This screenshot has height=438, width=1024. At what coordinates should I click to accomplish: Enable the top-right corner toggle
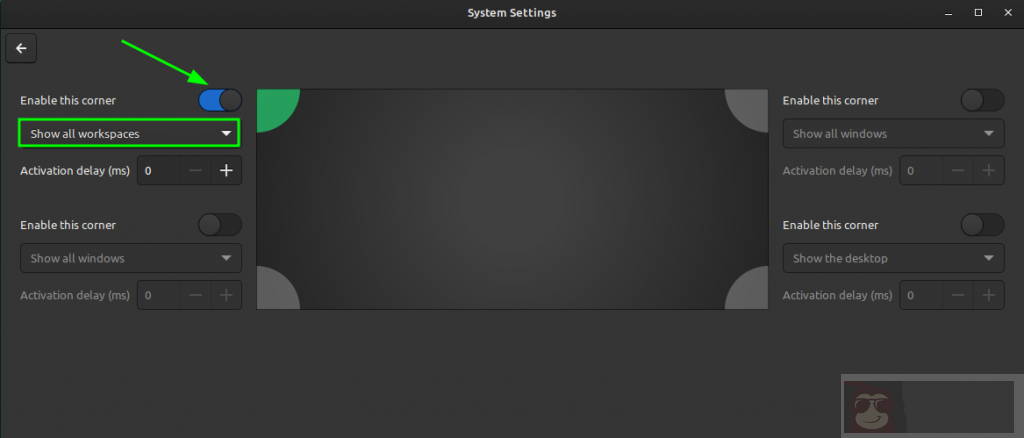coord(982,101)
